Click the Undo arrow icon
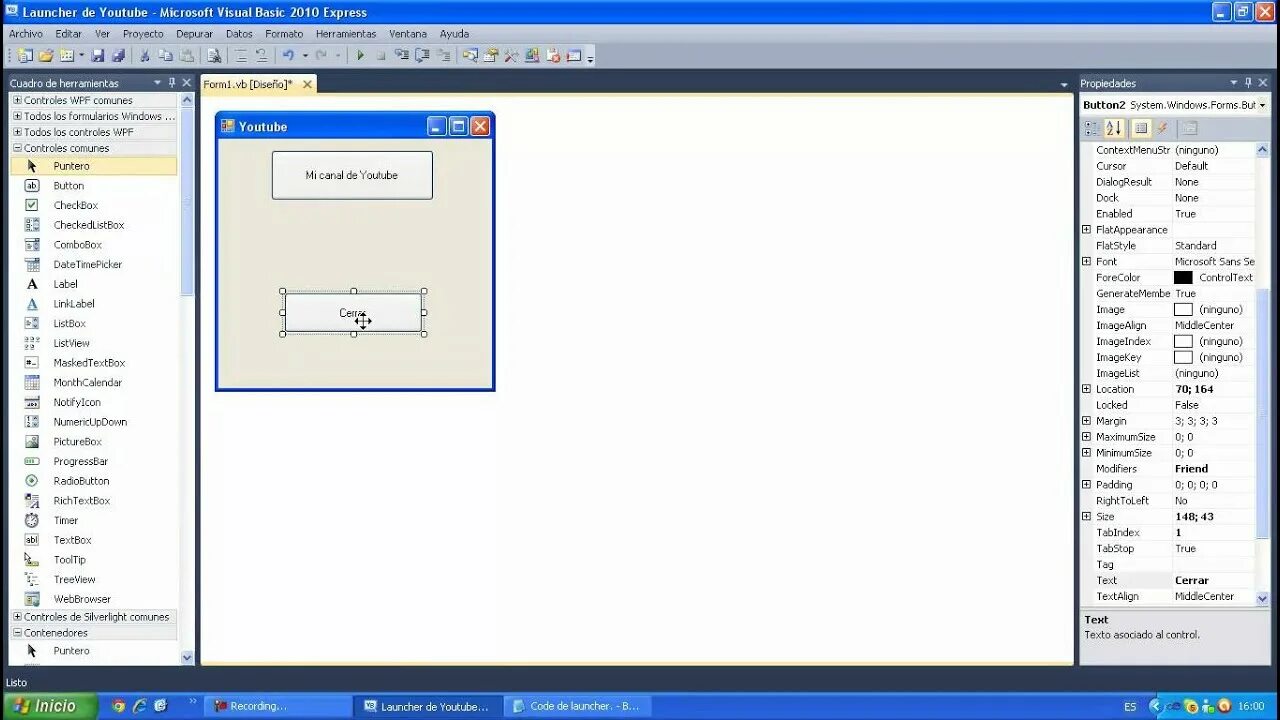Viewport: 1280px width, 720px height. [288, 56]
